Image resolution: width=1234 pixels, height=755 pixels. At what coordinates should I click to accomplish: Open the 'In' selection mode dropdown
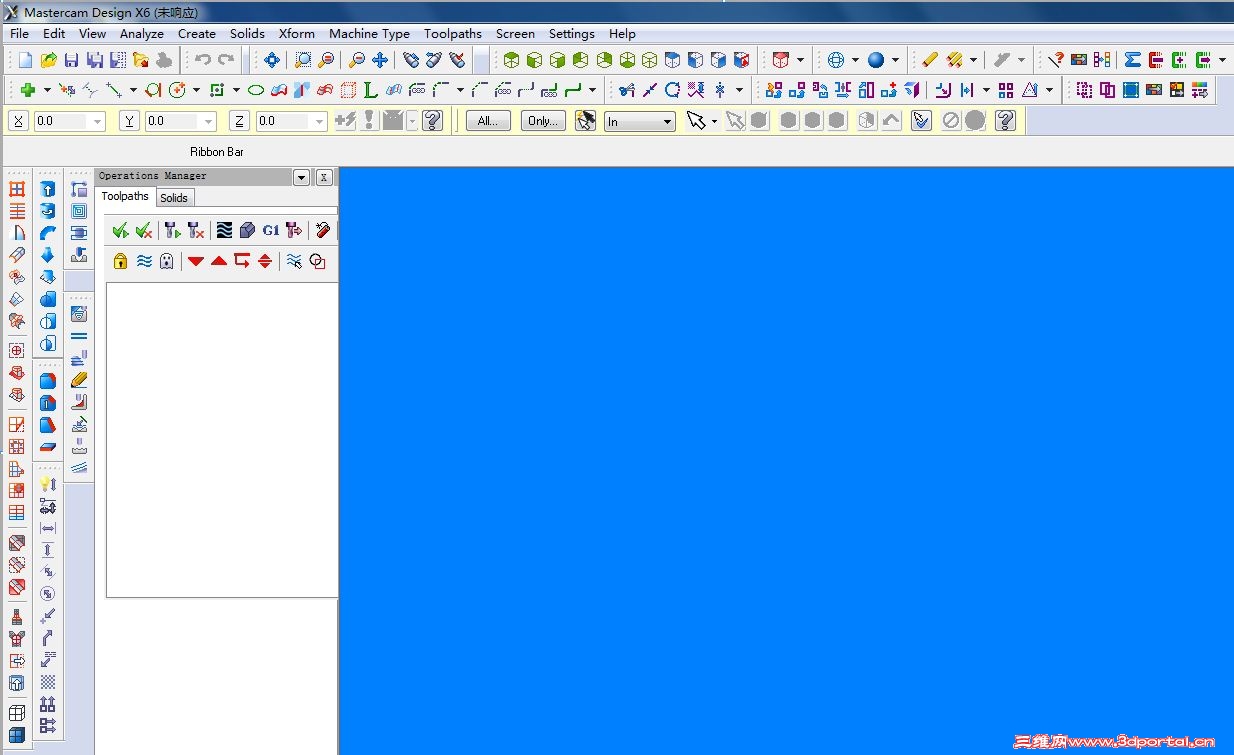667,122
